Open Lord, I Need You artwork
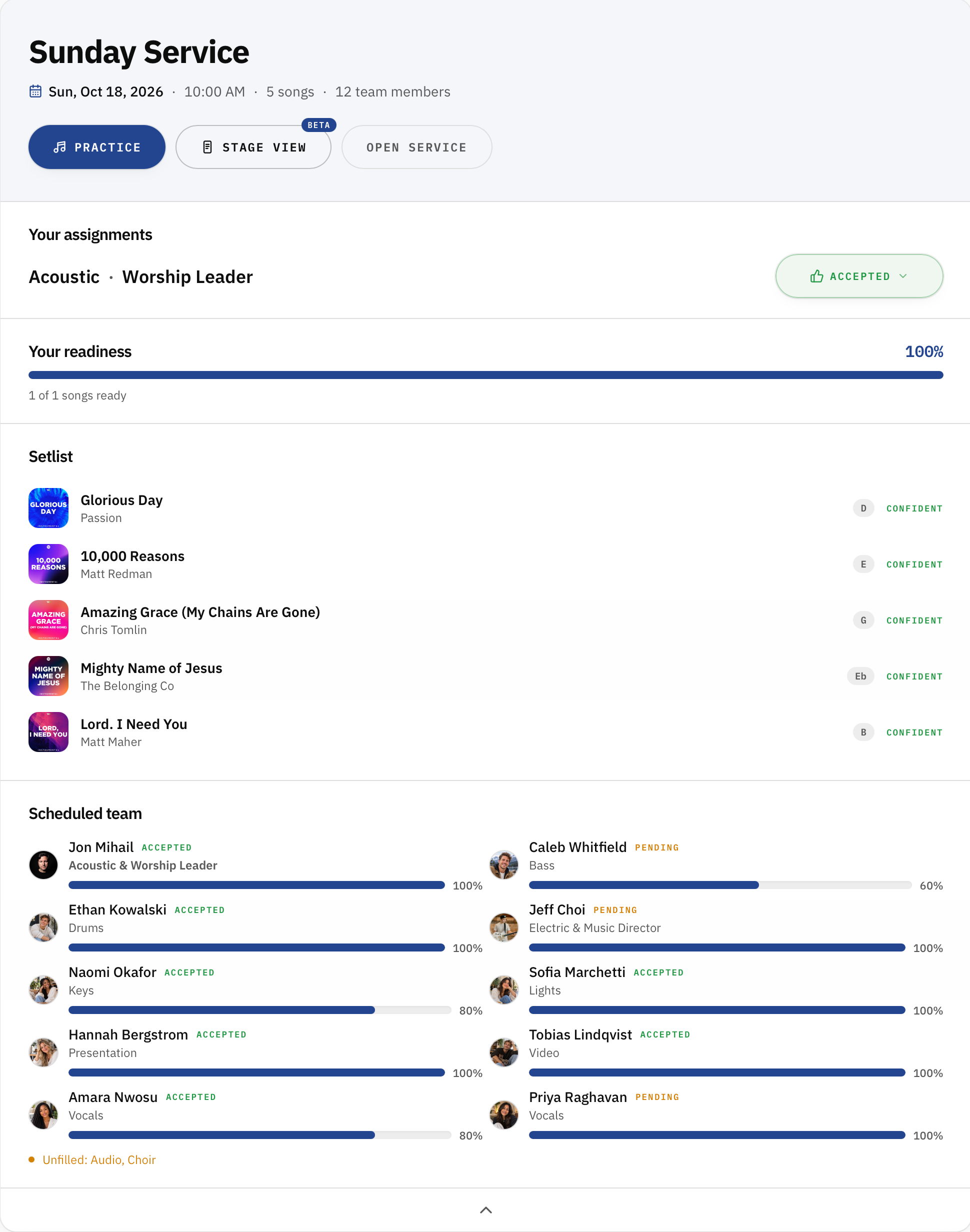970x1232 pixels. coord(49,732)
